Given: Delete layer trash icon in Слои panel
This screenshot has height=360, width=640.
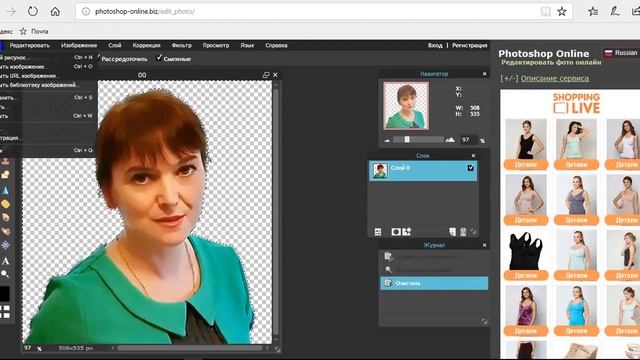Looking at the screenshot, I should coord(463,232).
